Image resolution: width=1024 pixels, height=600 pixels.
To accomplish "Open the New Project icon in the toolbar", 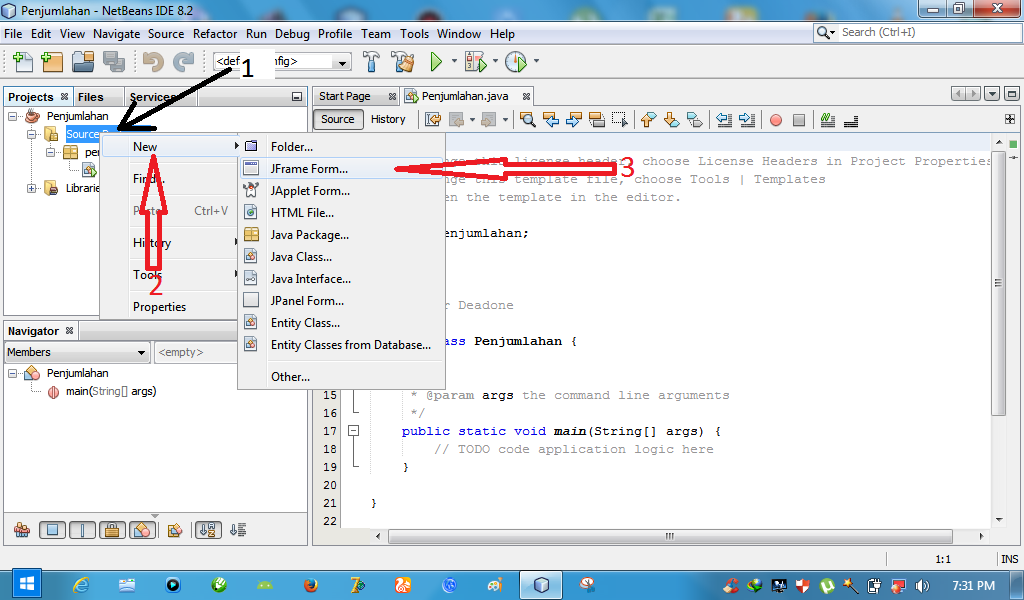I will click(52, 62).
